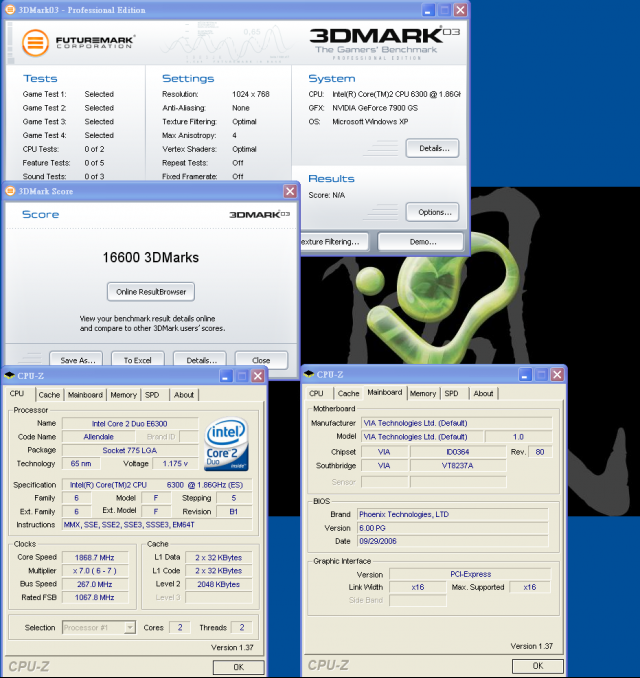The width and height of the screenshot is (640, 678).
Task: Select Mainboard tab in right CPU-Z window
Action: pos(384,392)
